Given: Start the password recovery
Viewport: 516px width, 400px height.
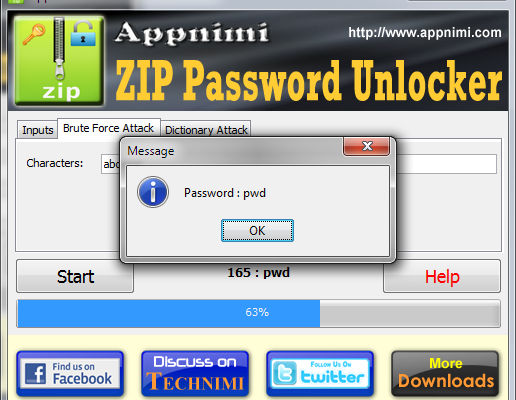Looking at the screenshot, I should click(75, 276).
